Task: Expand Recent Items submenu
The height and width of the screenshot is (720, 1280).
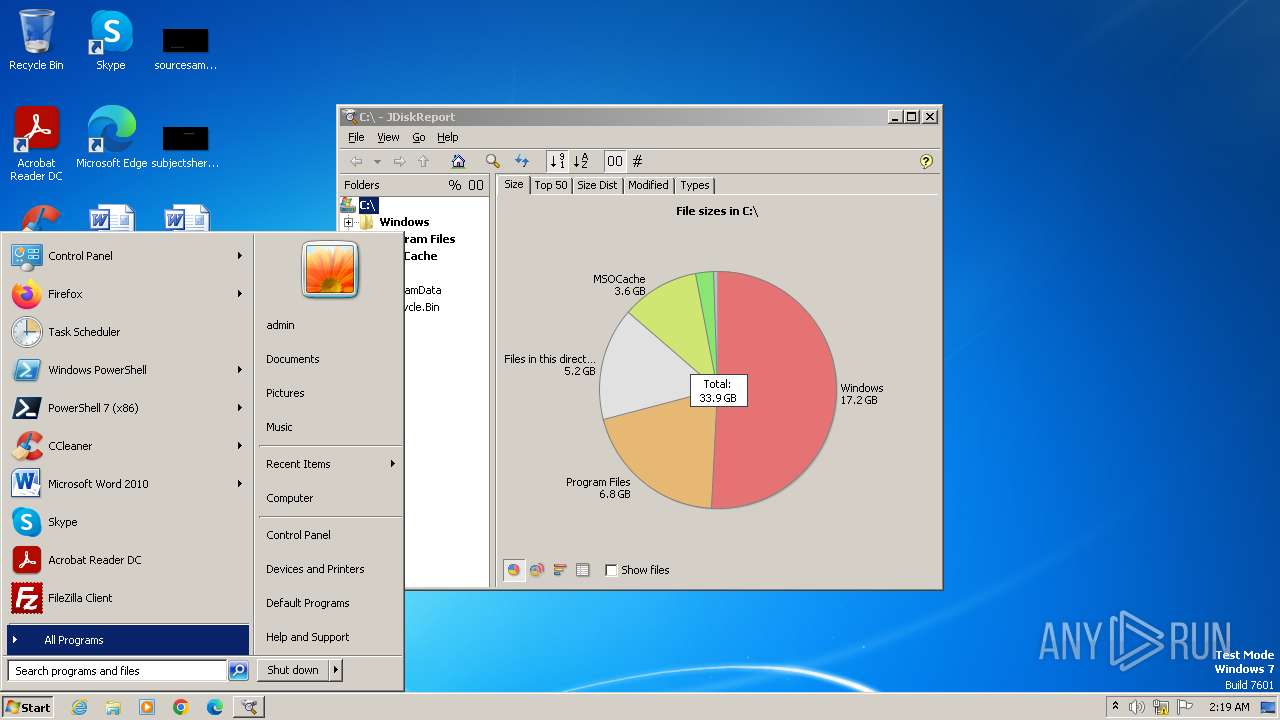Action: (x=330, y=464)
